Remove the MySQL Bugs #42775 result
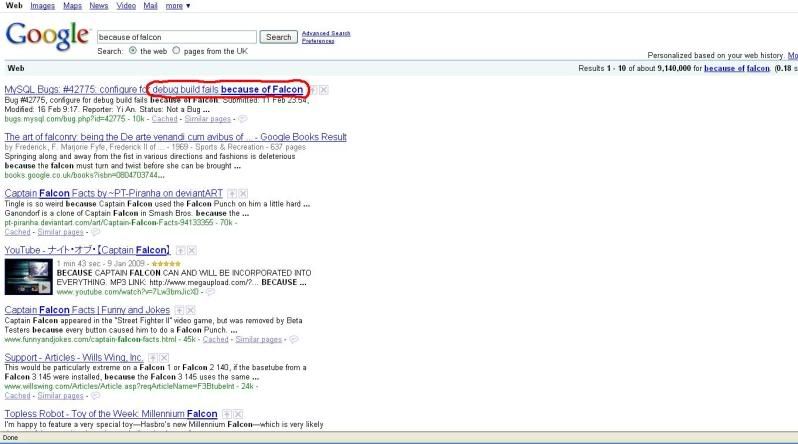 (x=324, y=90)
